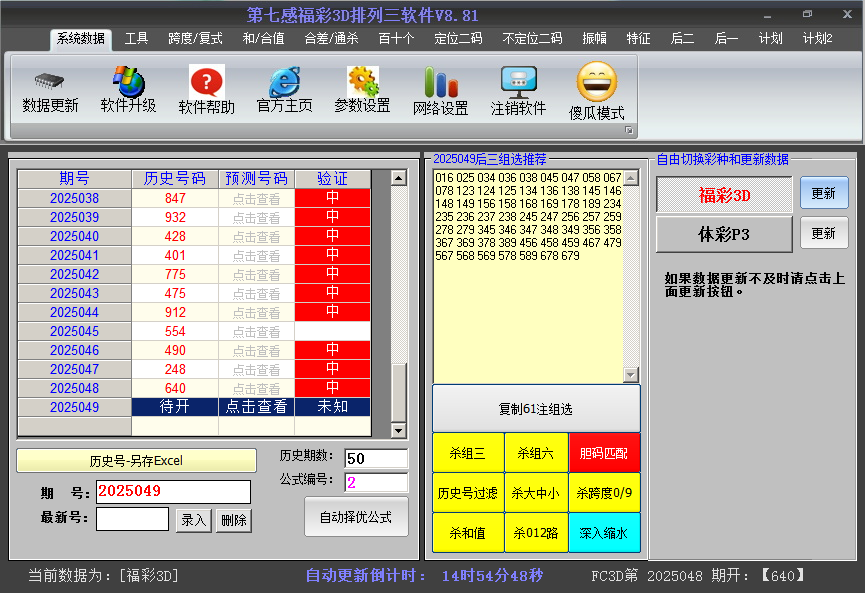This screenshot has height=593, width=865.
Task: Open the 跨度/复式 tab
Action: pos(195,39)
